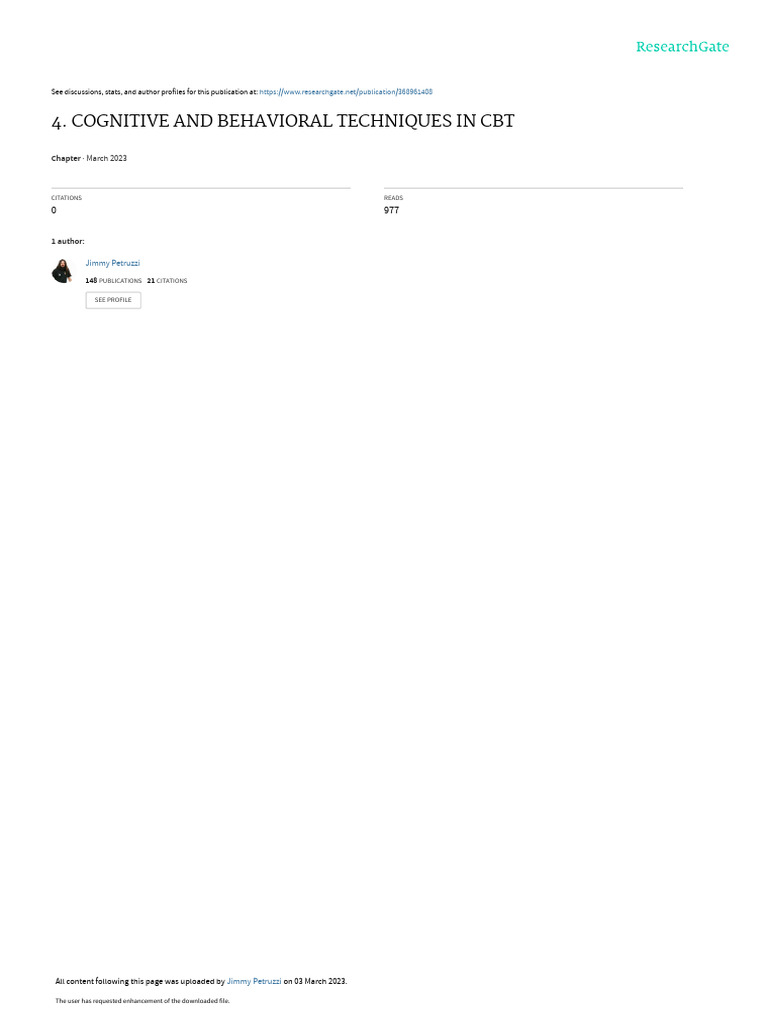
Task: Click the March 2023 publication date
Action: (106, 158)
